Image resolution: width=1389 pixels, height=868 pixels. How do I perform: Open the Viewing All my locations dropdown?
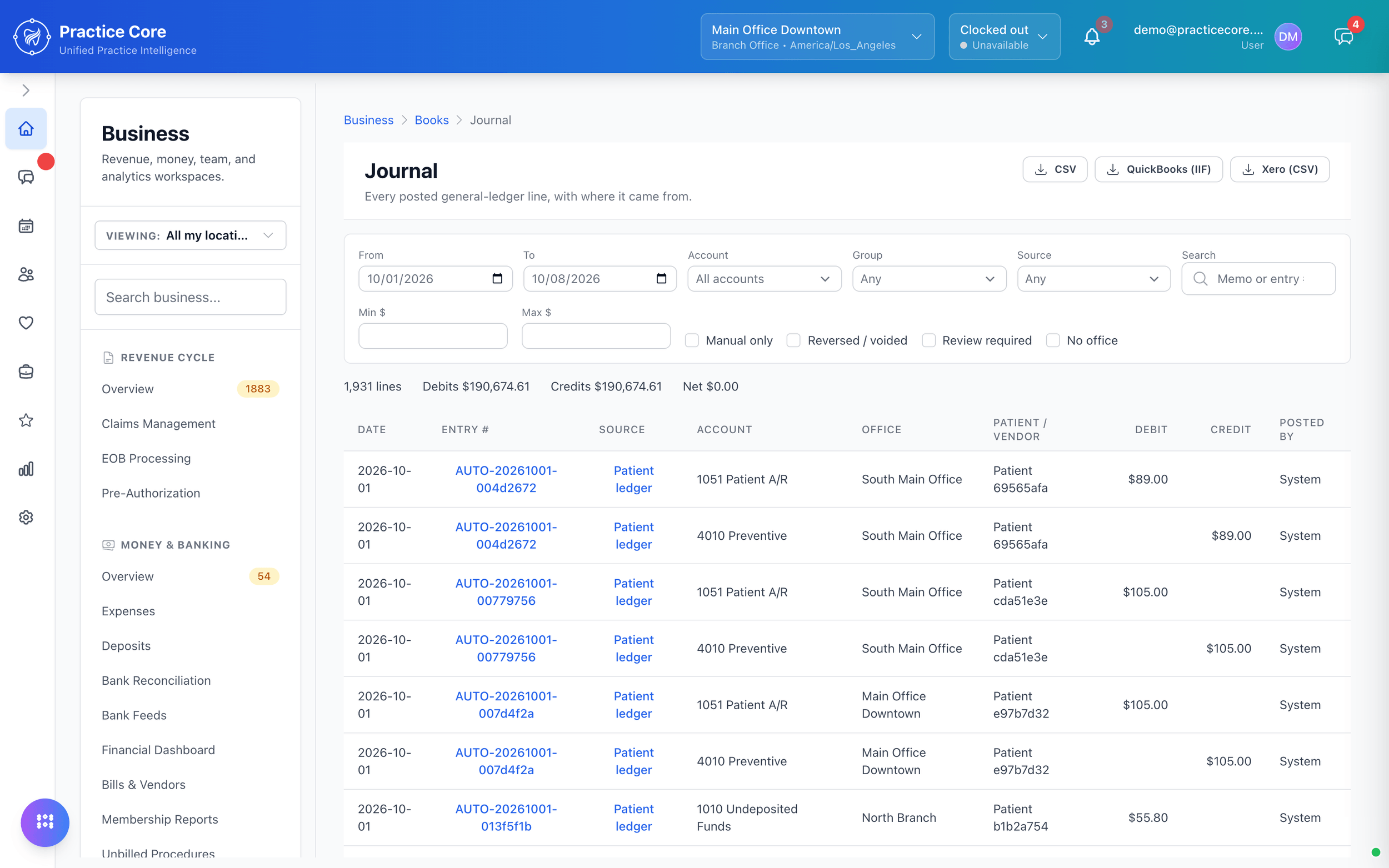[190, 235]
